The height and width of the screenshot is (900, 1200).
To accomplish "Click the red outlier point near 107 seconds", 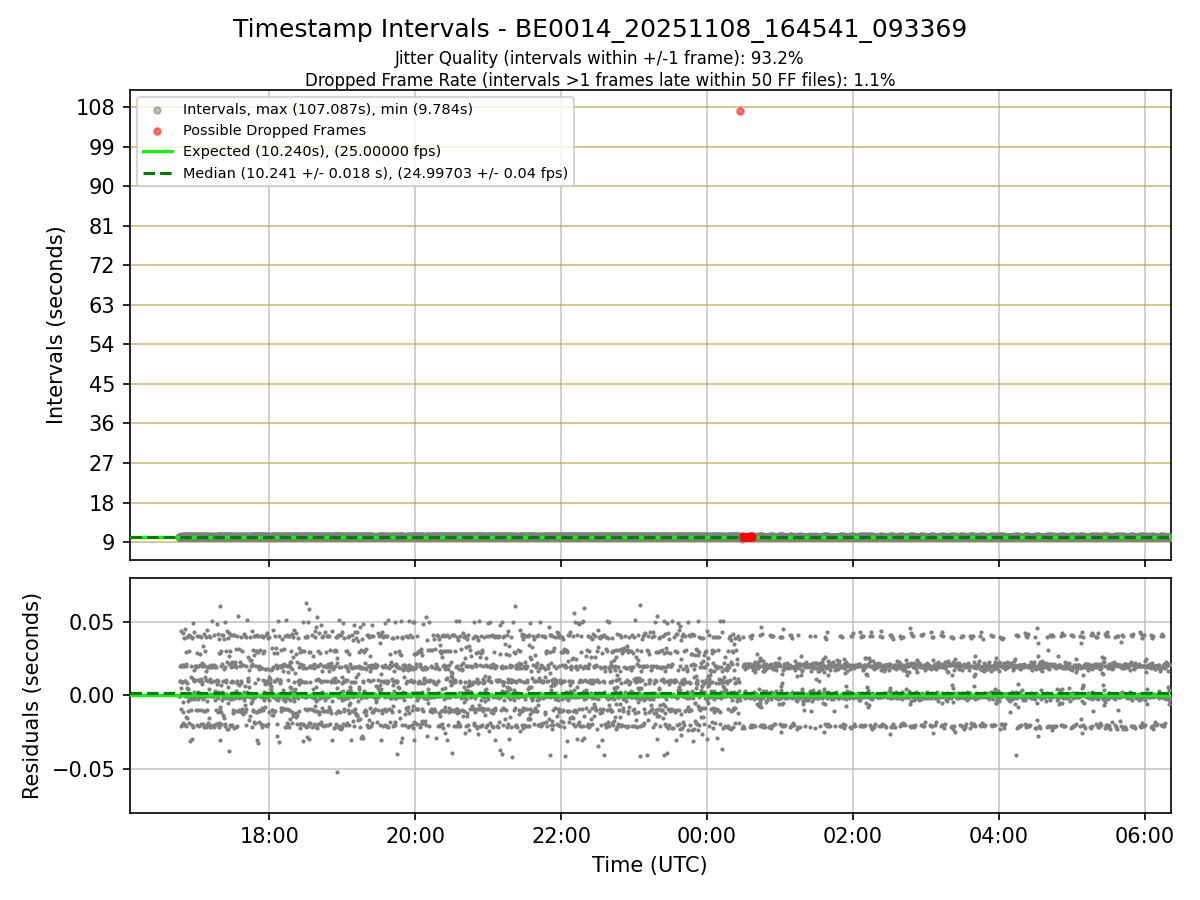I will (x=740, y=111).
